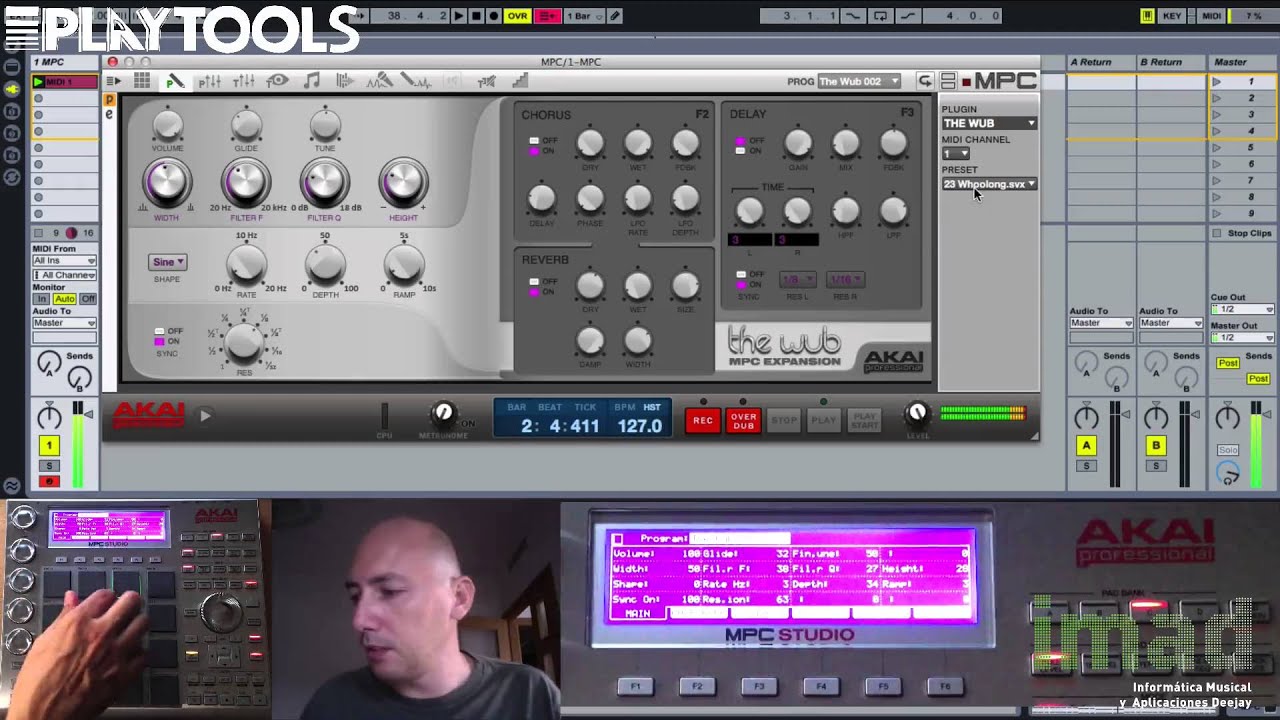Click Ableton record button in top bar
The image size is (1280, 720).
click(494, 16)
